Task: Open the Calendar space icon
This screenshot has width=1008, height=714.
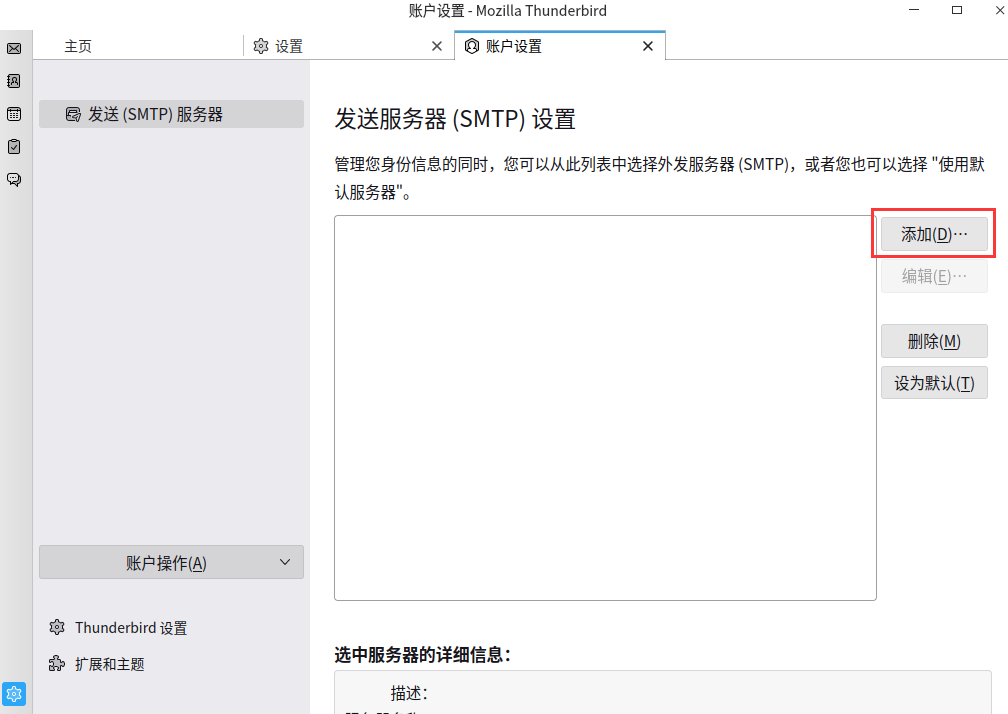Action: click(14, 113)
